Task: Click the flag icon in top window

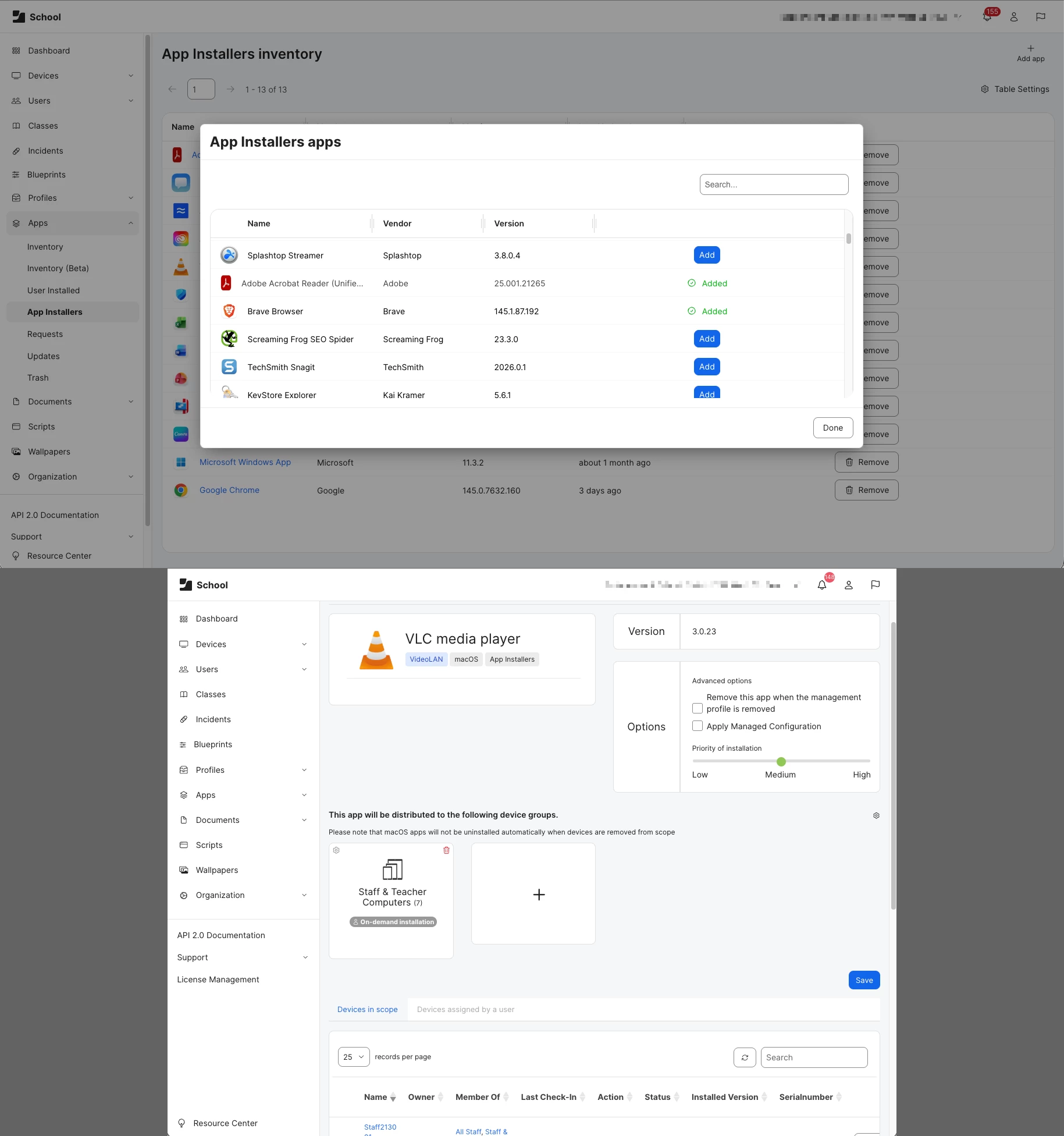Action: tap(1041, 17)
